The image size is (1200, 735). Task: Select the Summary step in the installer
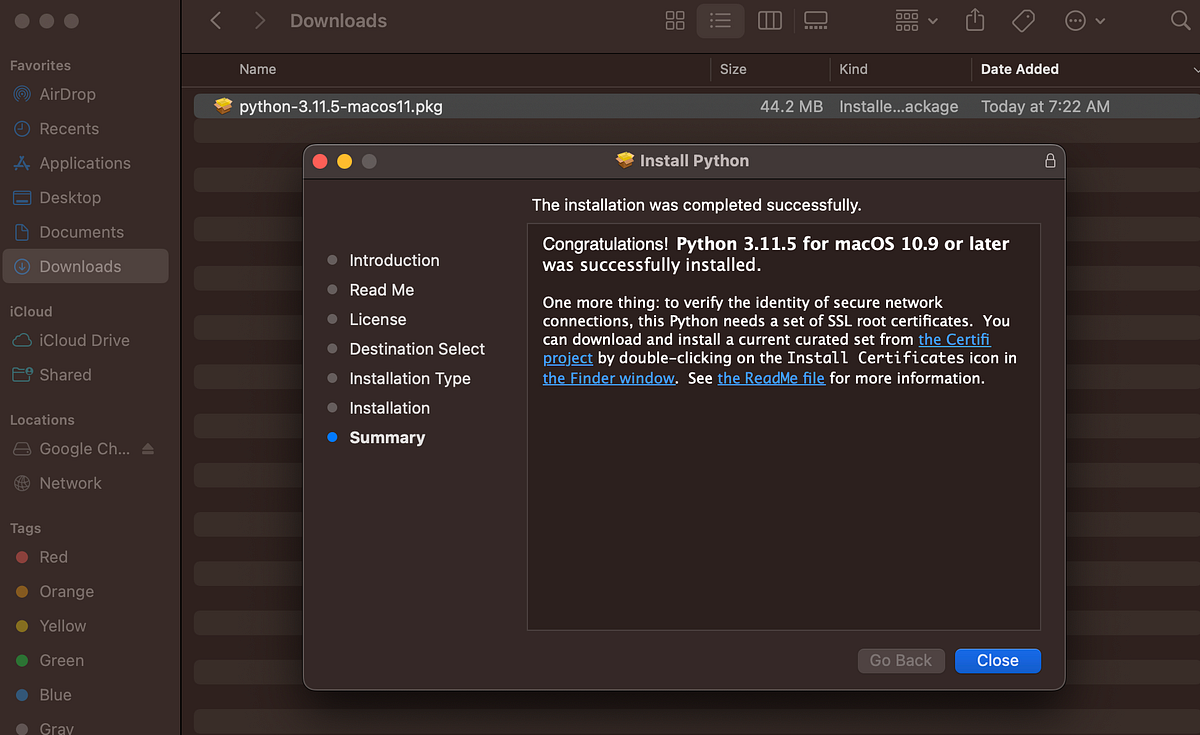pyautogui.click(x=387, y=437)
